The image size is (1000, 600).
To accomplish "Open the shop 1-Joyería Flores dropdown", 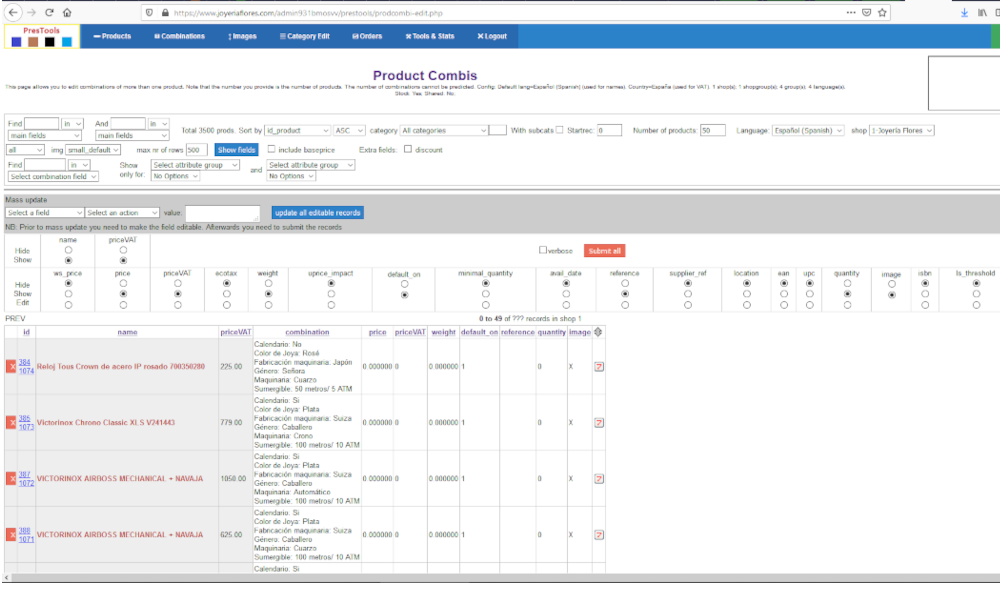I will pyautogui.click(x=902, y=130).
